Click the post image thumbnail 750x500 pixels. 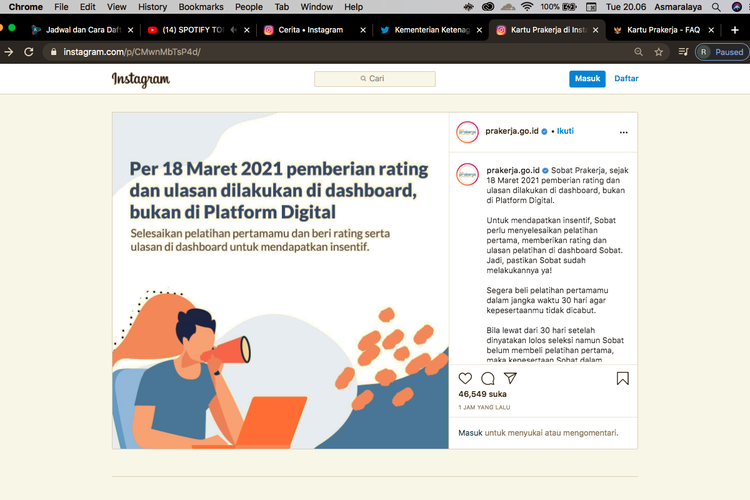coord(280,280)
